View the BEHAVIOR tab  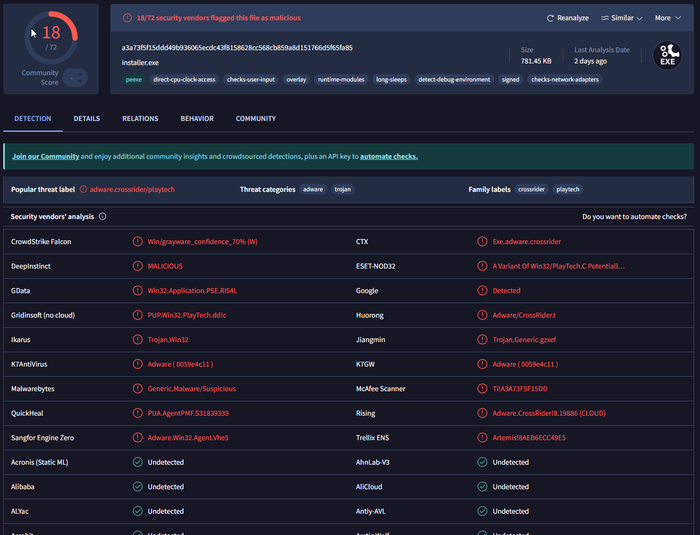pyautogui.click(x=197, y=118)
